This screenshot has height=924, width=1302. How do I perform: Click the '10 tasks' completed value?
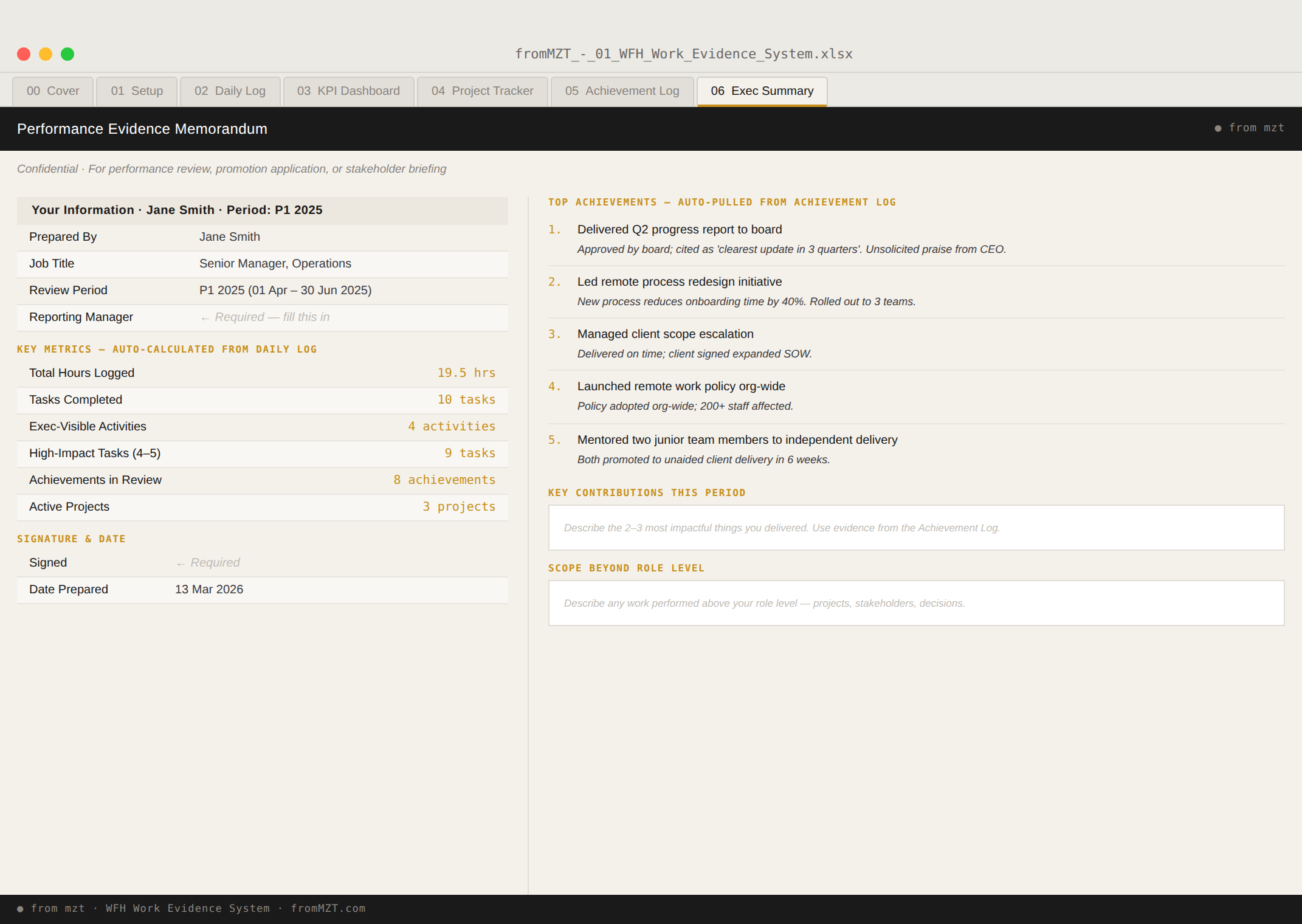(x=466, y=400)
